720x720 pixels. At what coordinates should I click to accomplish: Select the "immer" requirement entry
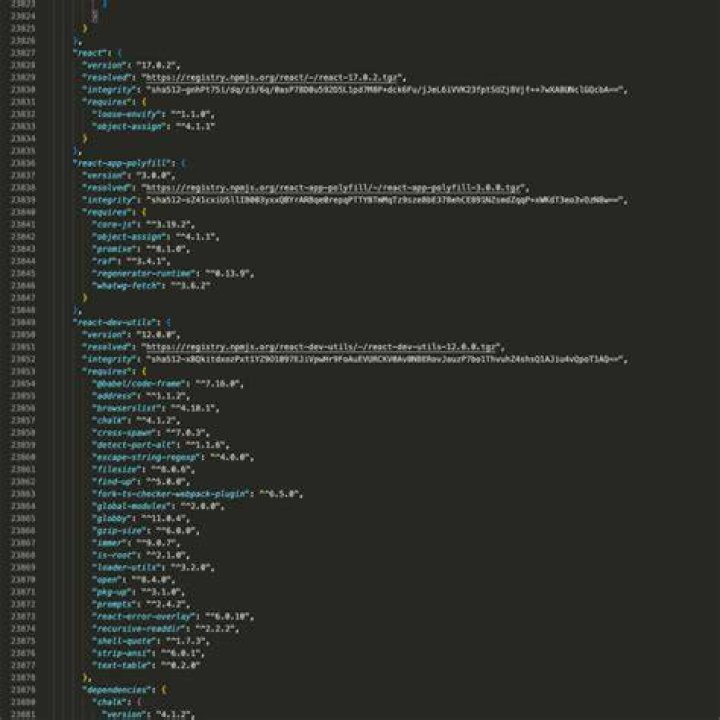pyautogui.click(x=136, y=543)
